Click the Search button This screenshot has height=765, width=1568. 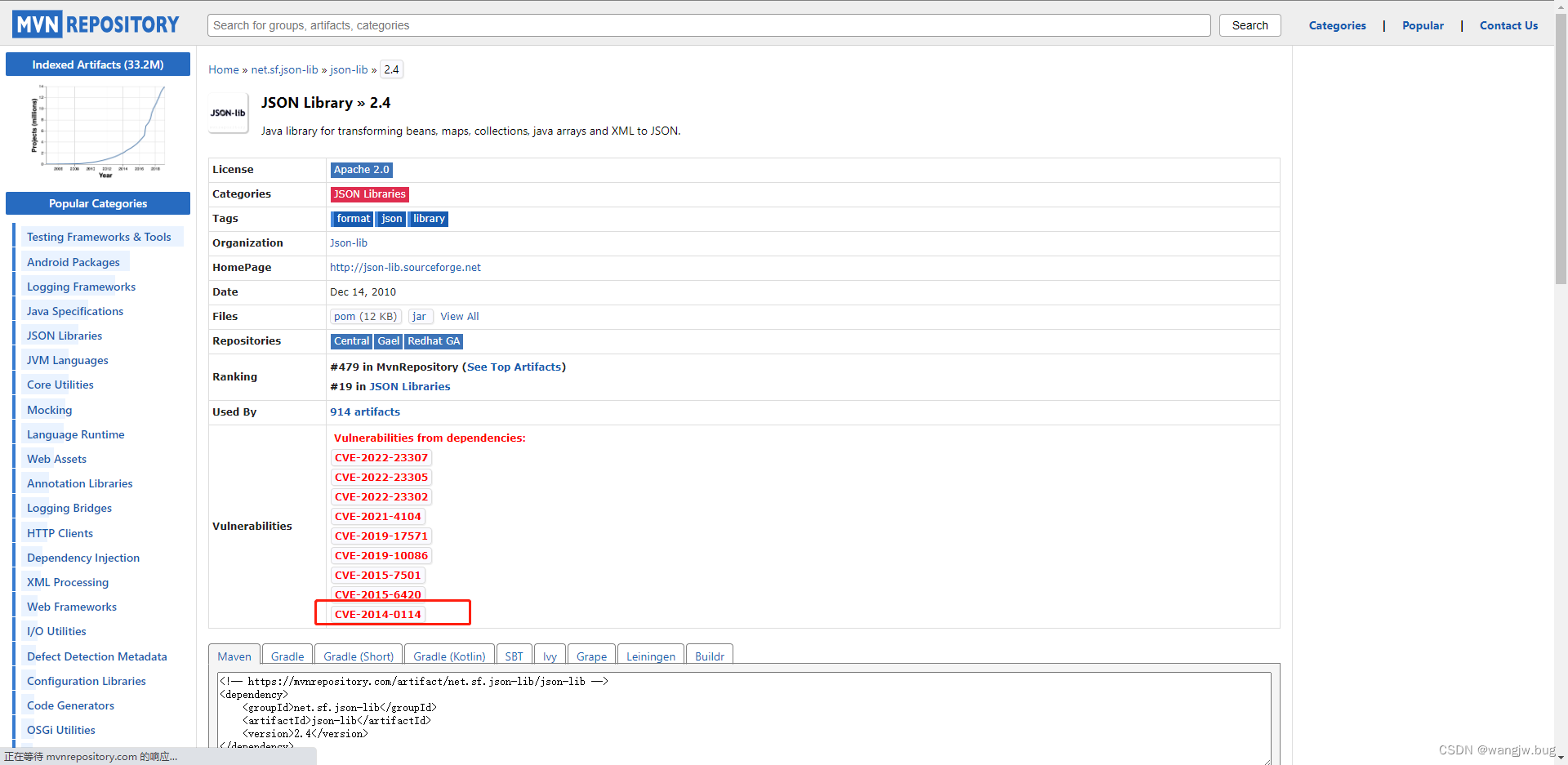(x=1249, y=25)
